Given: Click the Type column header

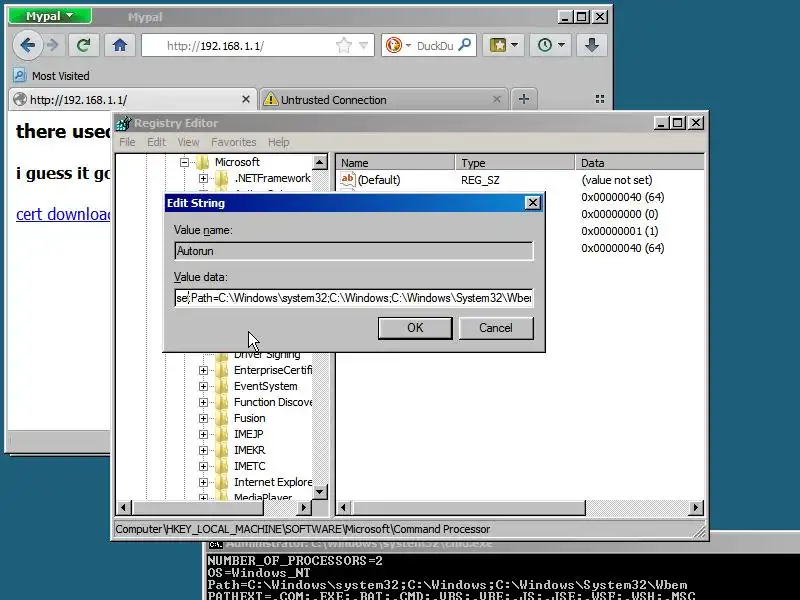Looking at the screenshot, I should 515,163.
